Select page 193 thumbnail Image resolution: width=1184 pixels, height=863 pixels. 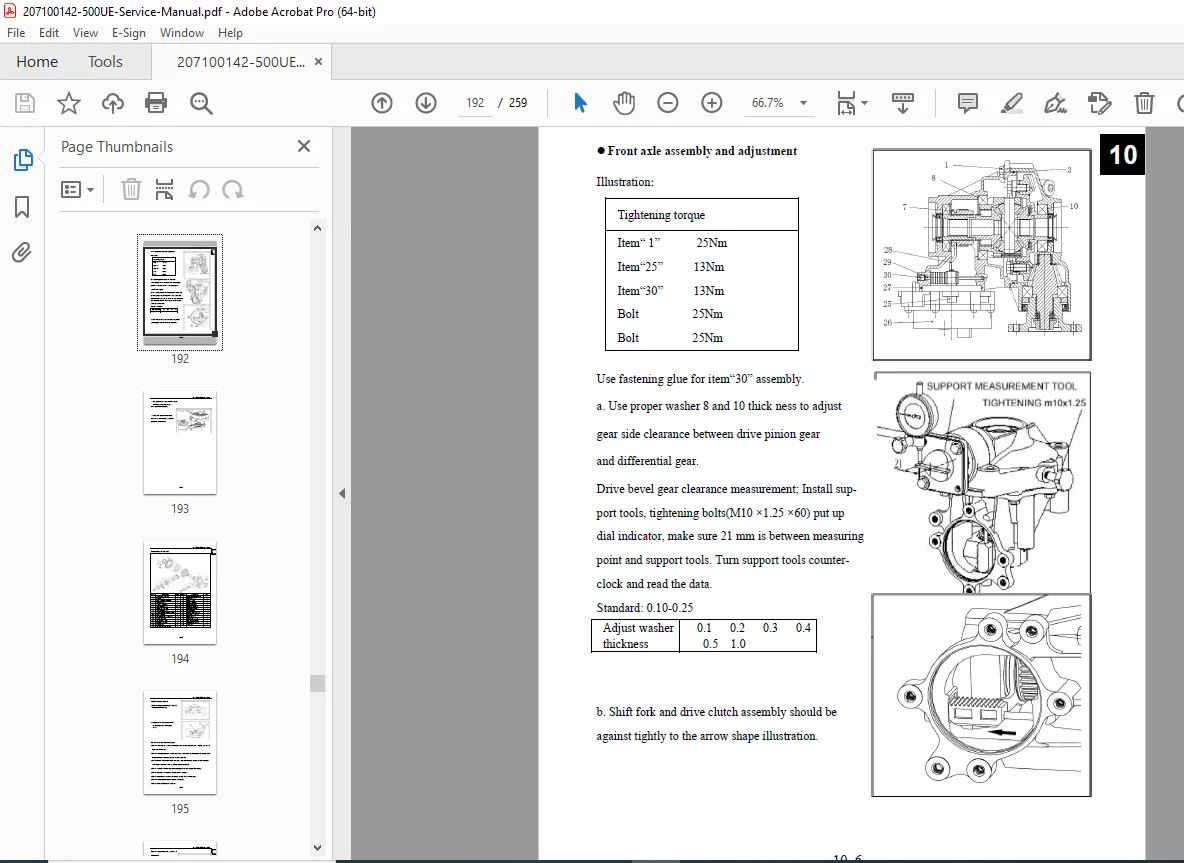[x=180, y=443]
